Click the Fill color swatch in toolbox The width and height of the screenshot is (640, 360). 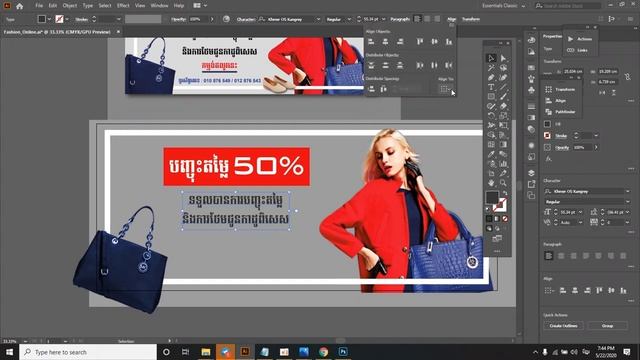point(492,198)
